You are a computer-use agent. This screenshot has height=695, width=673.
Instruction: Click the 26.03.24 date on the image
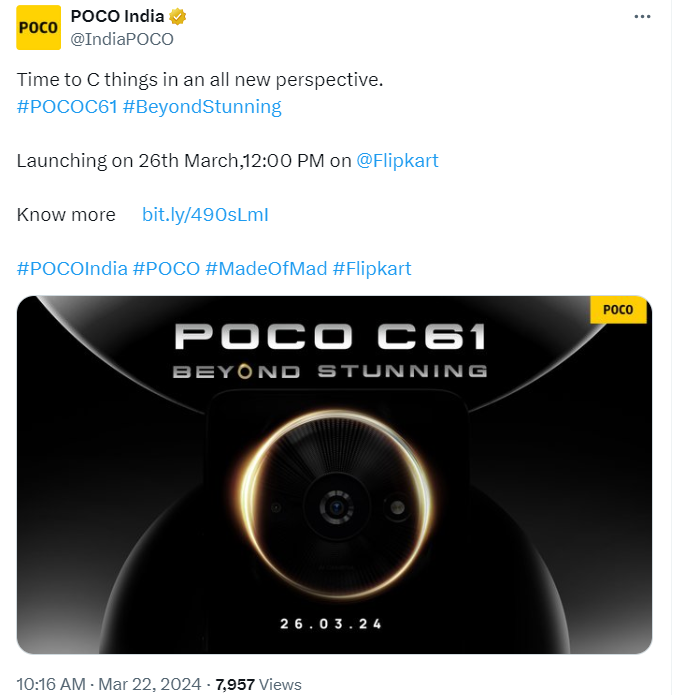pos(333,624)
